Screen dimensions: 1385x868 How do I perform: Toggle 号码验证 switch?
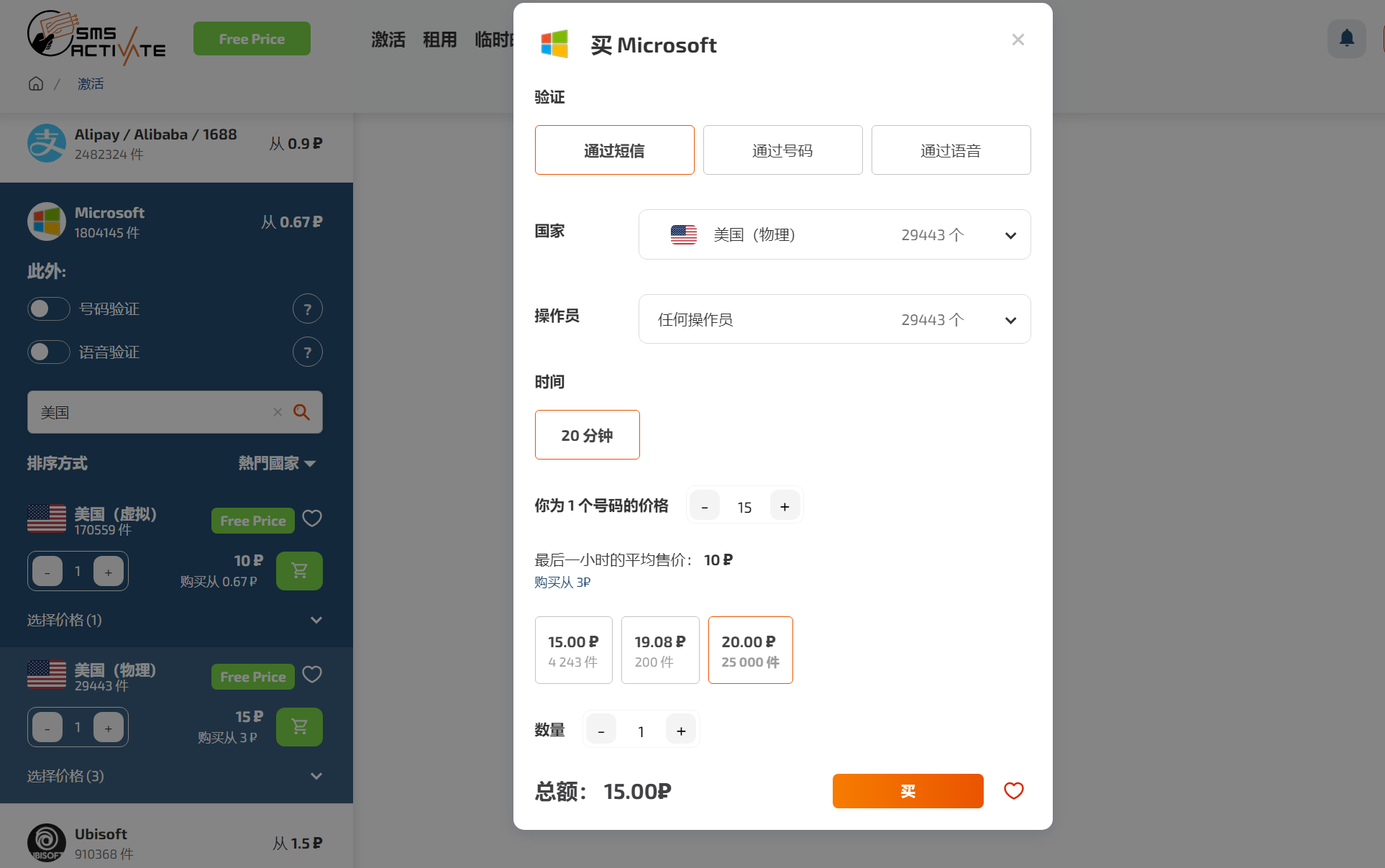point(49,309)
